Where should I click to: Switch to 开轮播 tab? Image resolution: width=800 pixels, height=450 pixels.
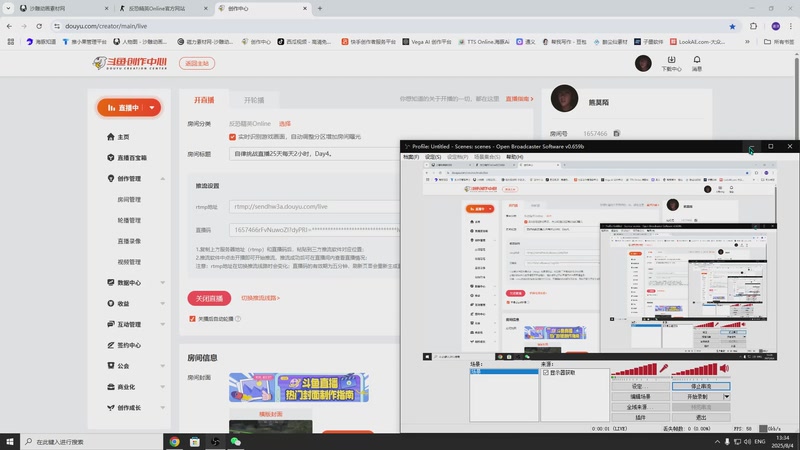[254, 100]
